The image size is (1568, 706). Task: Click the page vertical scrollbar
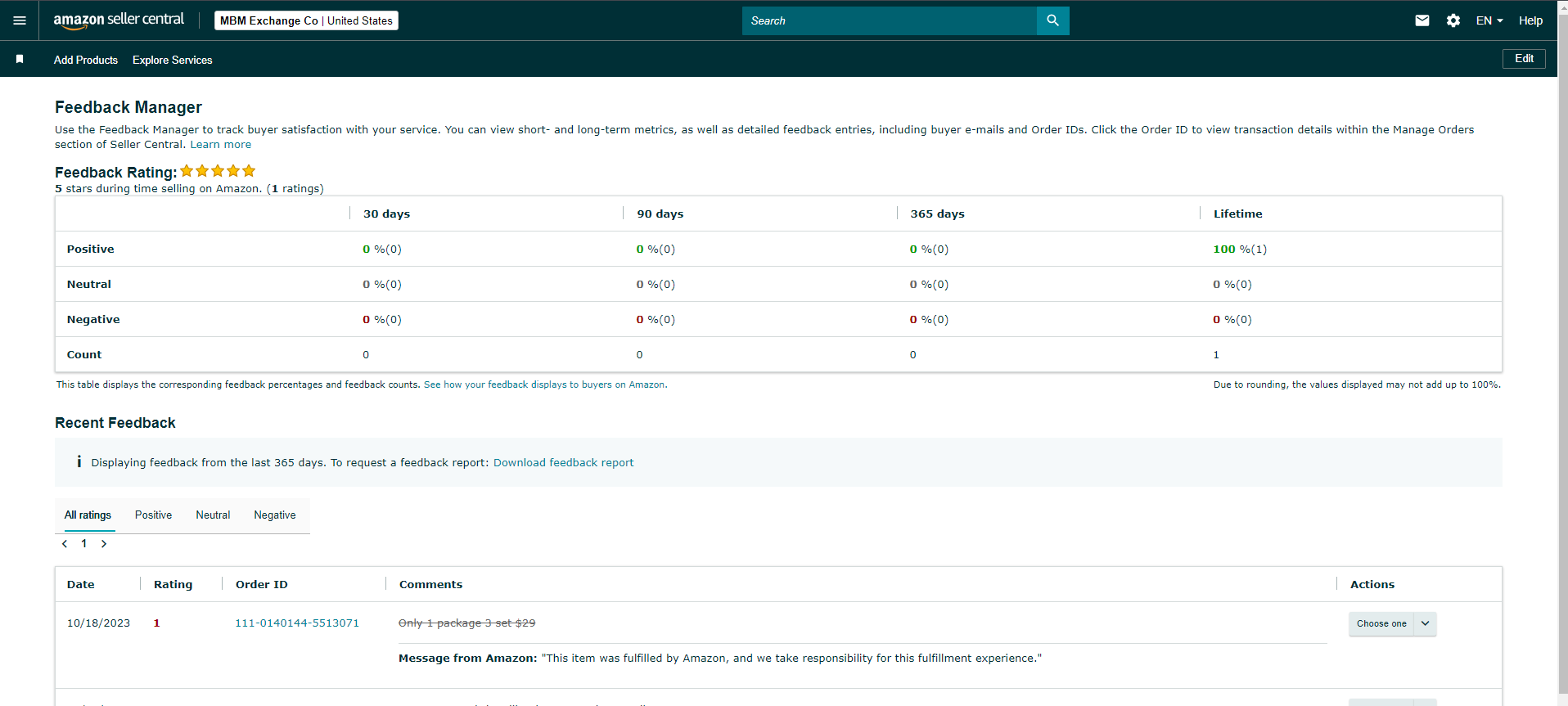[x=1562, y=353]
